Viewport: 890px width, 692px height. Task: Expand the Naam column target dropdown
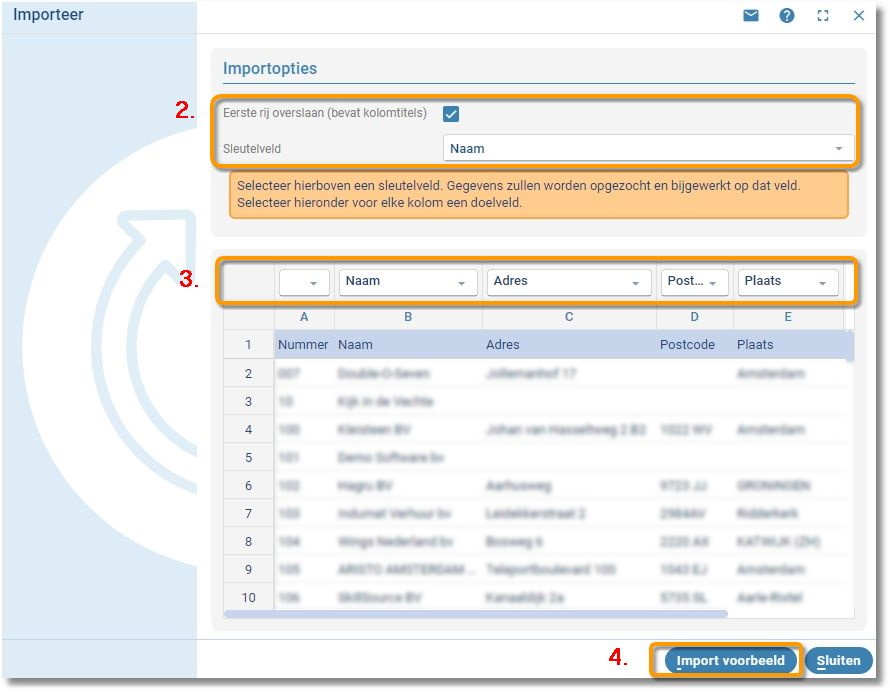coord(408,282)
